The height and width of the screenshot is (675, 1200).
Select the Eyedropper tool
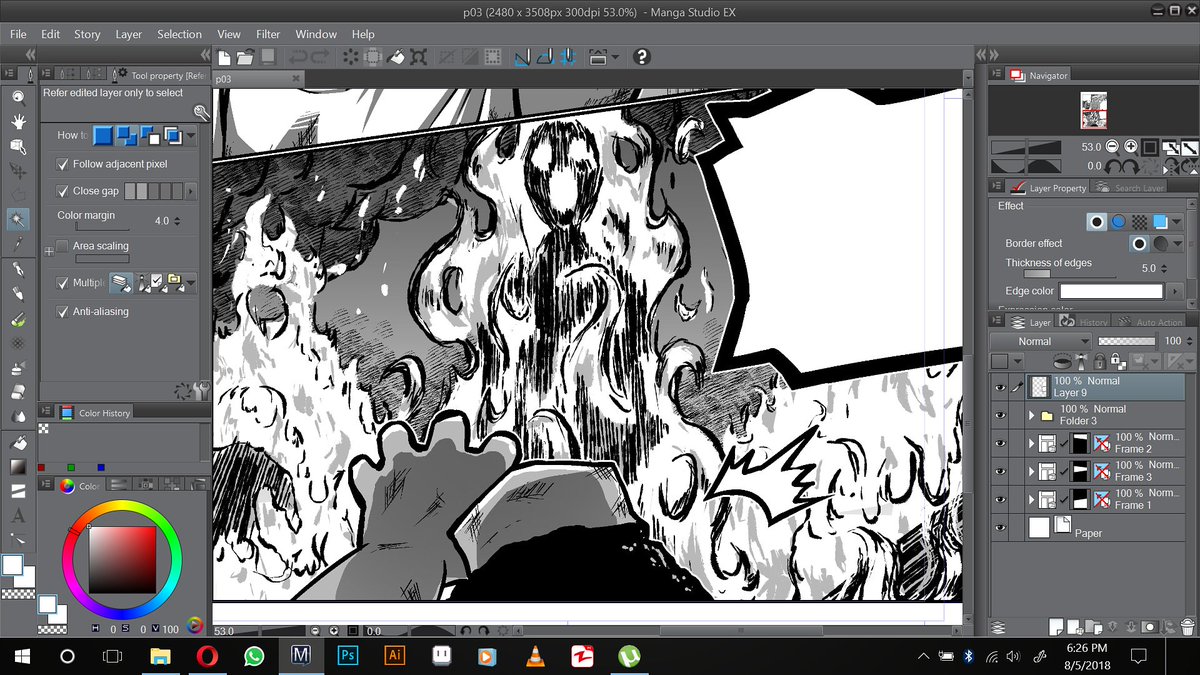click(x=18, y=243)
